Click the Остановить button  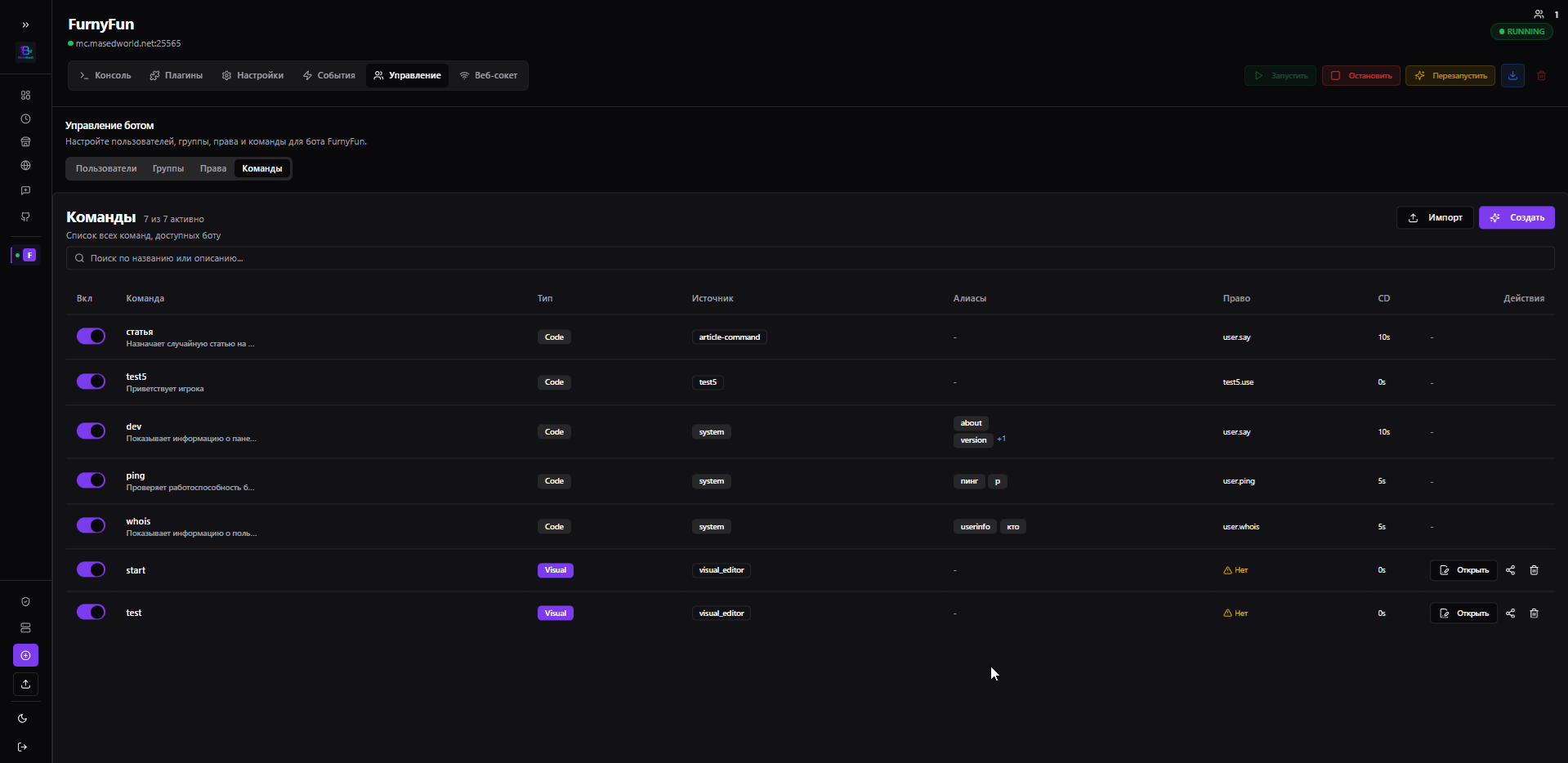(1361, 76)
